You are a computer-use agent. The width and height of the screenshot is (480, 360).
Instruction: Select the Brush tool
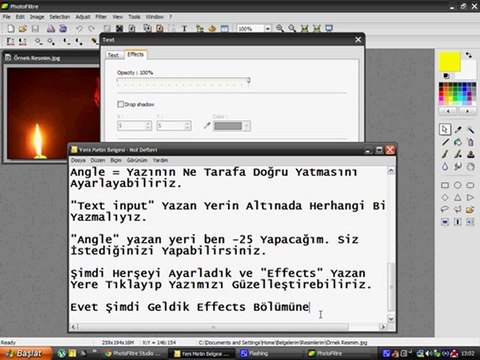point(445,154)
